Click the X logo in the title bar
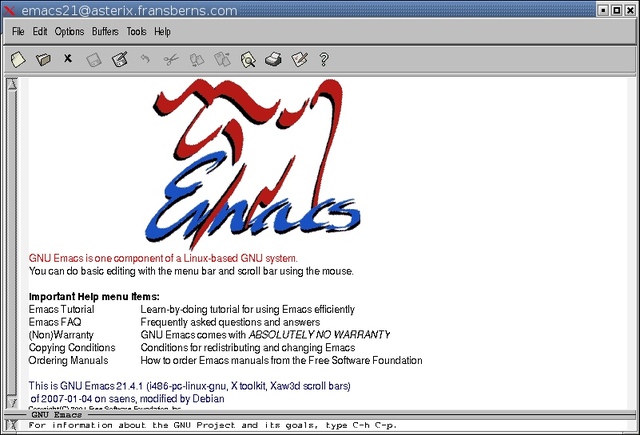 [x=9, y=10]
